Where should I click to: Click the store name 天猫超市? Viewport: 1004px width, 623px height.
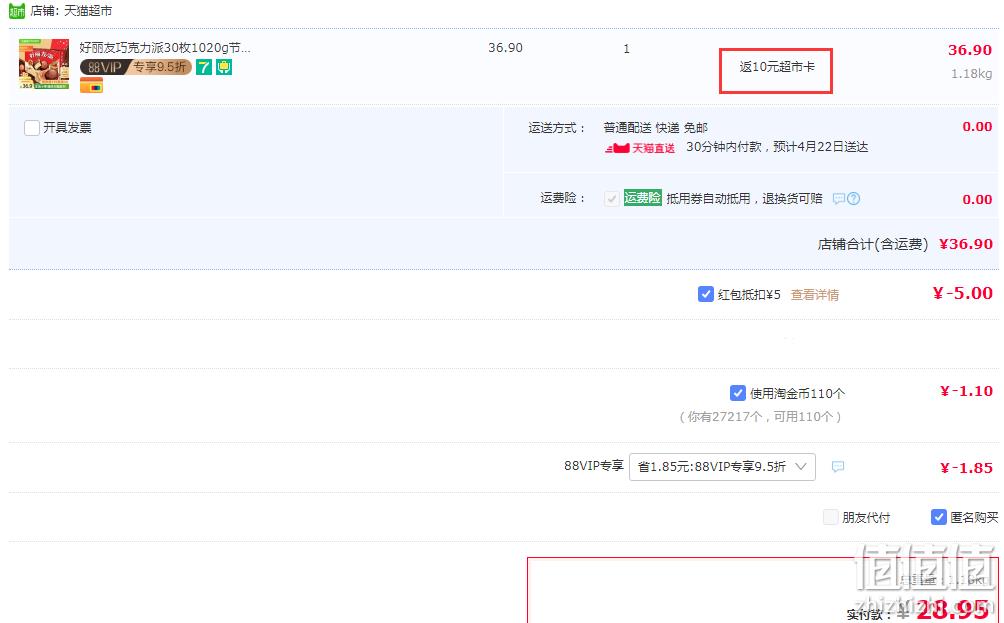[x=88, y=11]
